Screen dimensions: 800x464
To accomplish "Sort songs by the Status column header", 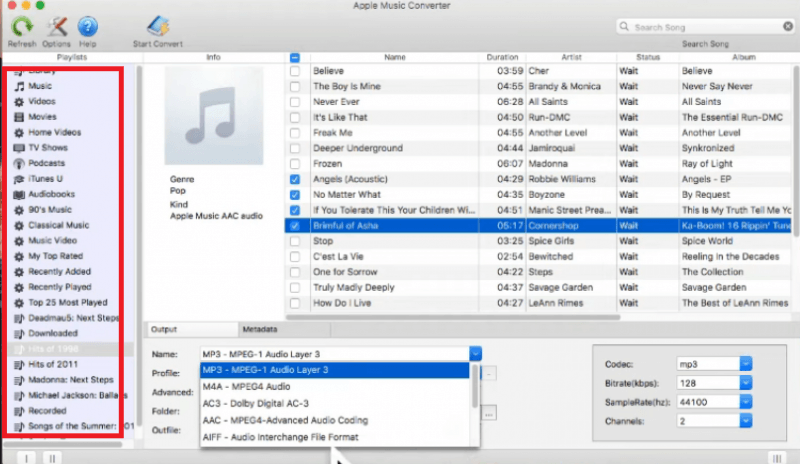I will pyautogui.click(x=648, y=57).
